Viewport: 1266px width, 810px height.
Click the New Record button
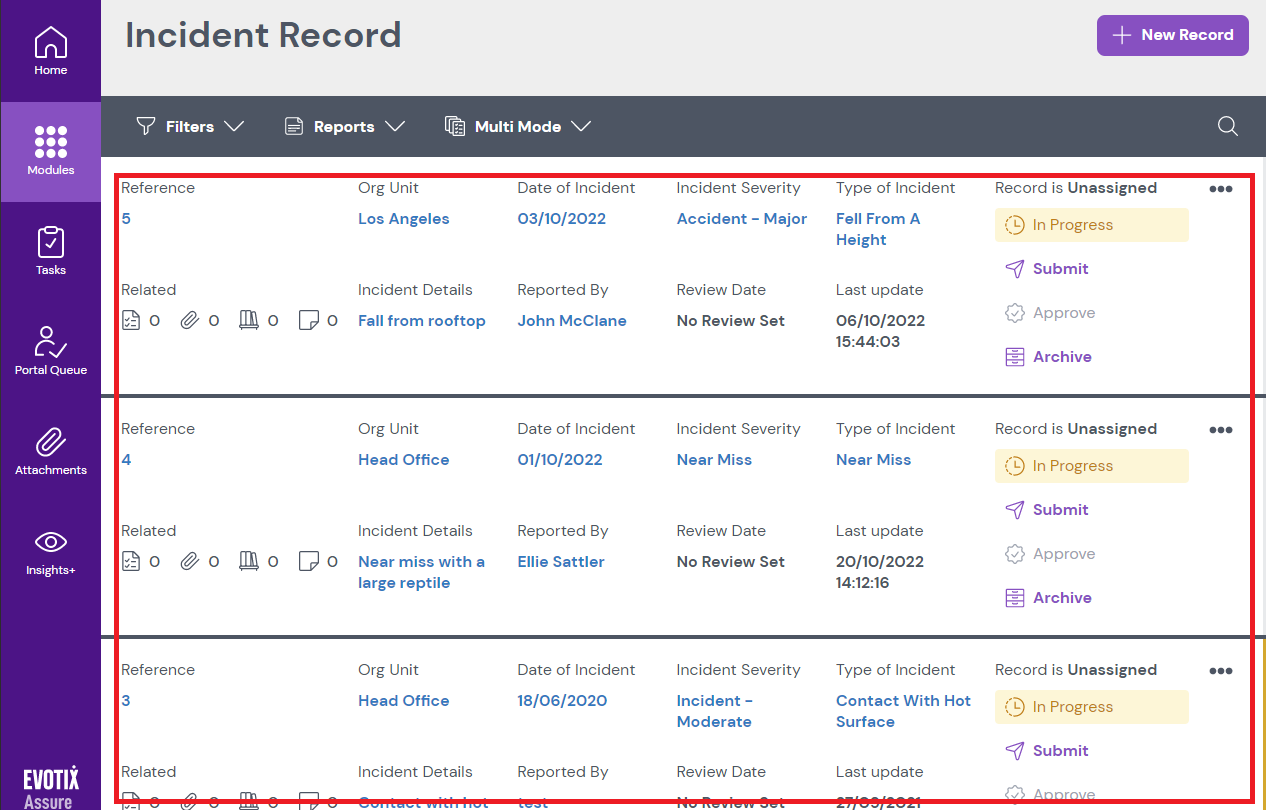pos(1172,35)
